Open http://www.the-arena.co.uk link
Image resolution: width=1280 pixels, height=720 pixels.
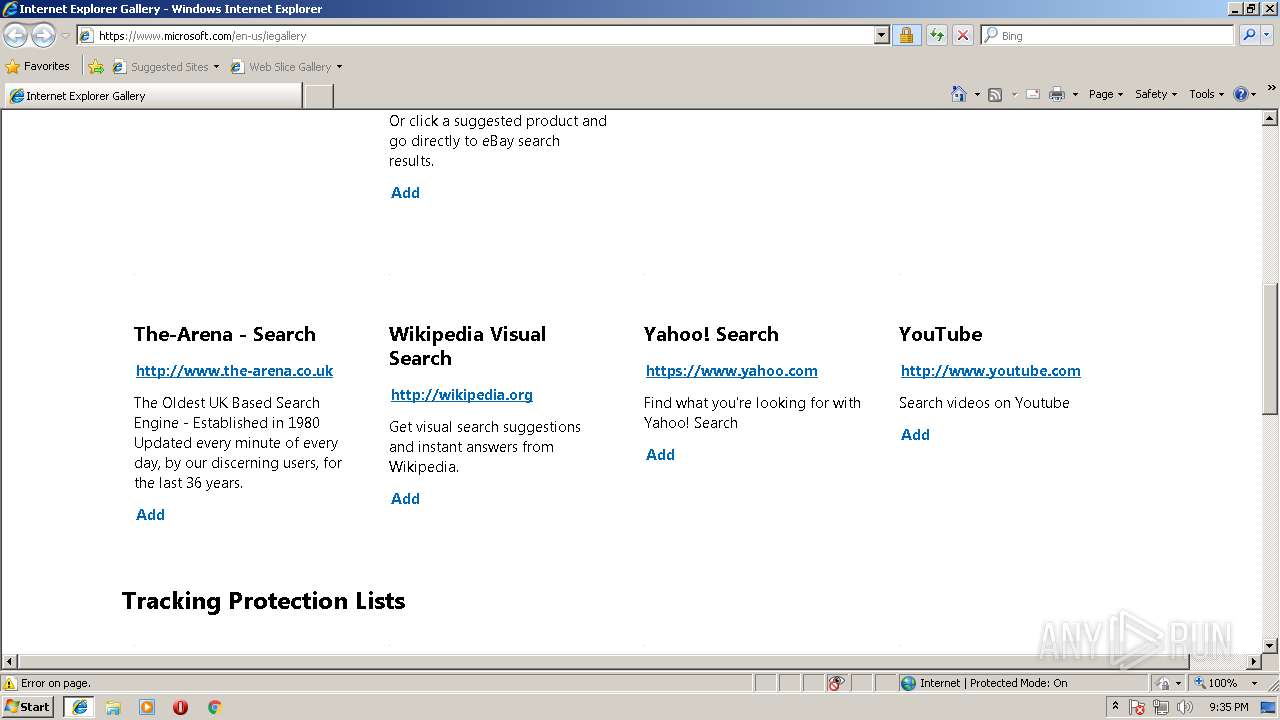(234, 371)
